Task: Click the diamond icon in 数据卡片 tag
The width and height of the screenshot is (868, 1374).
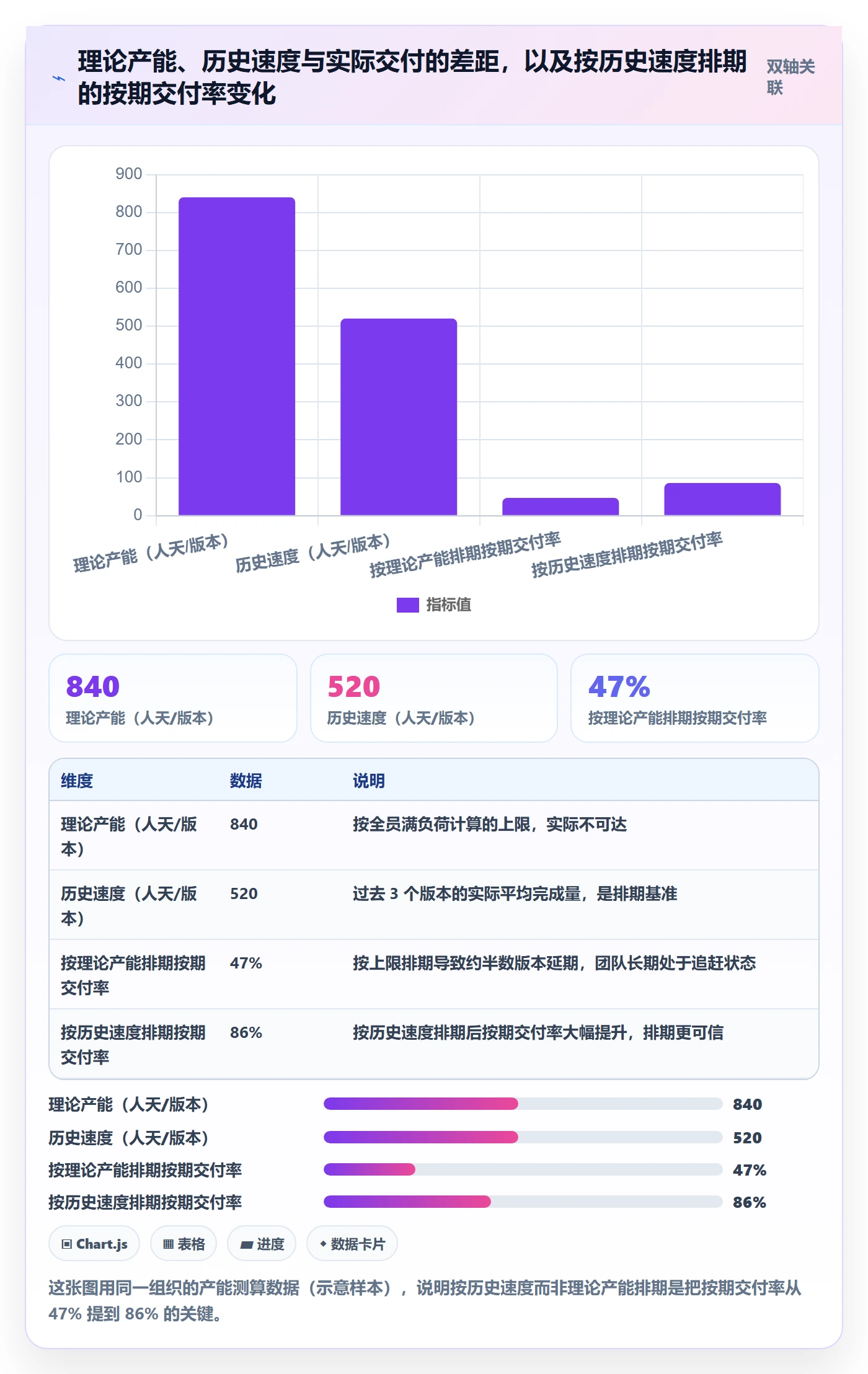Action: tap(323, 1244)
